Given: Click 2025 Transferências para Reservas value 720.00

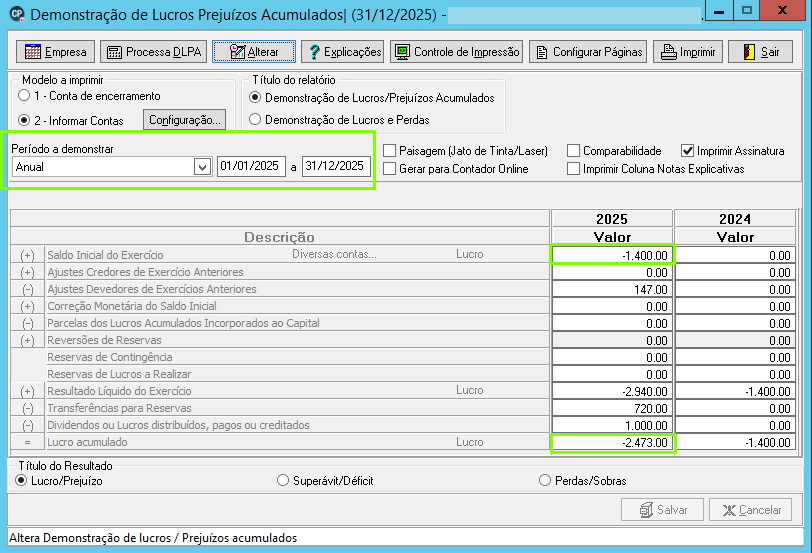Looking at the screenshot, I should coord(612,409).
